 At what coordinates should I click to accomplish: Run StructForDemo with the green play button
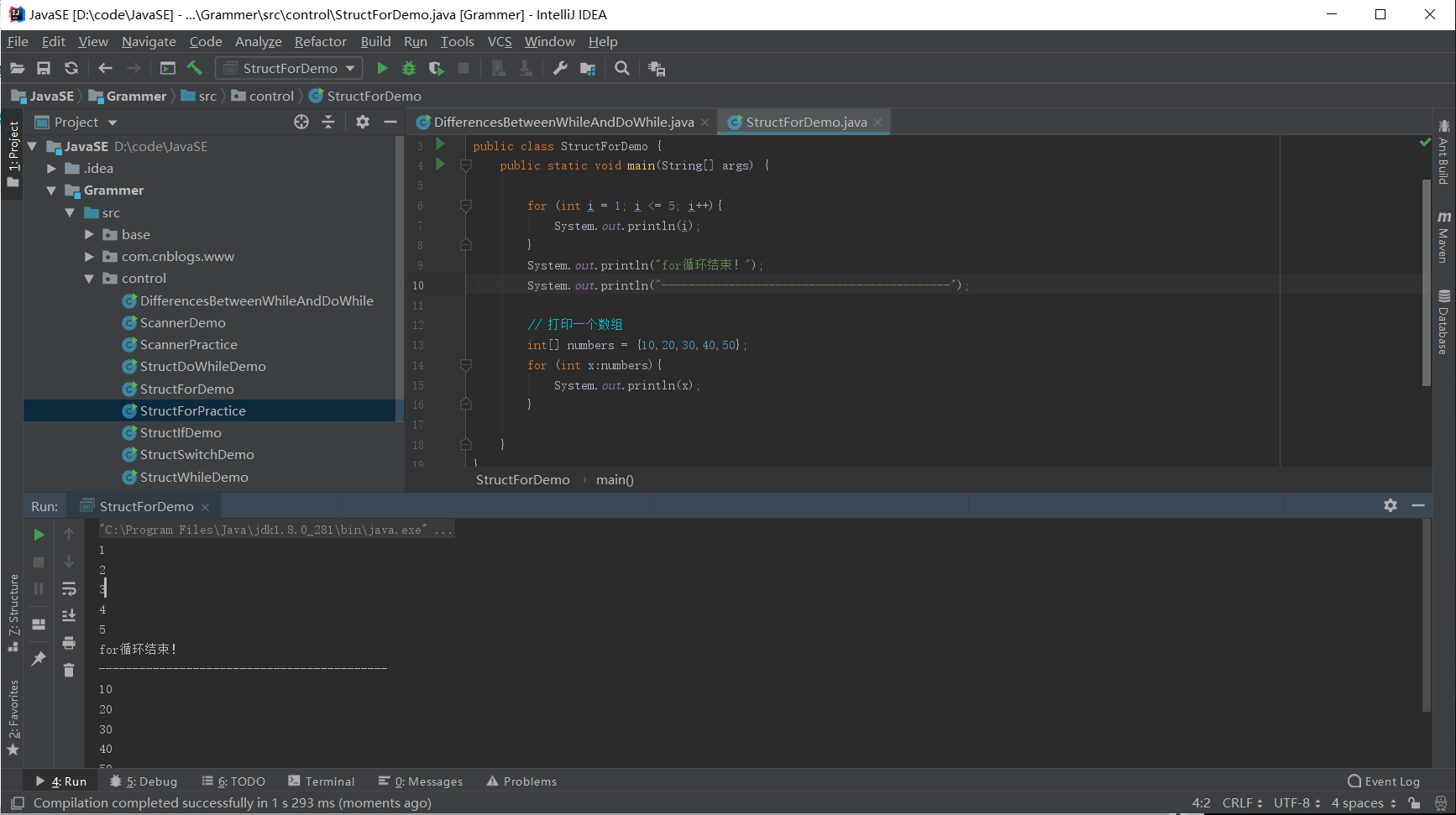point(382,68)
